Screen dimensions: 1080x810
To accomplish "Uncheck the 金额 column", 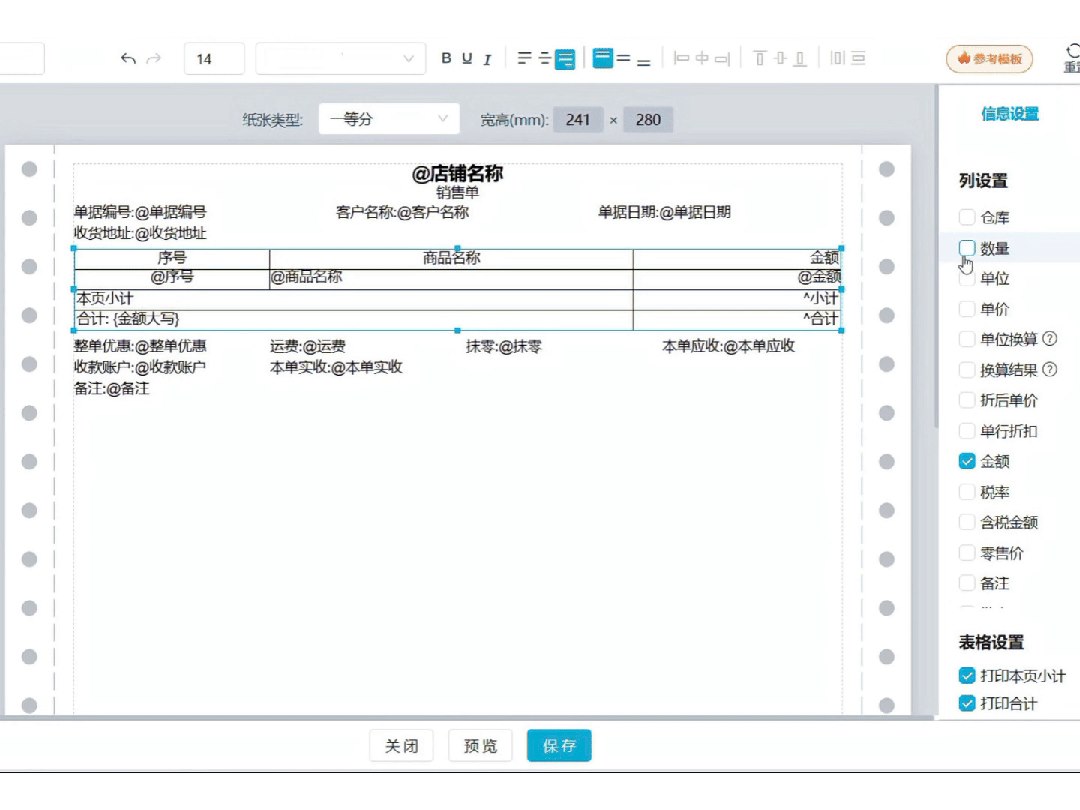I will [967, 461].
